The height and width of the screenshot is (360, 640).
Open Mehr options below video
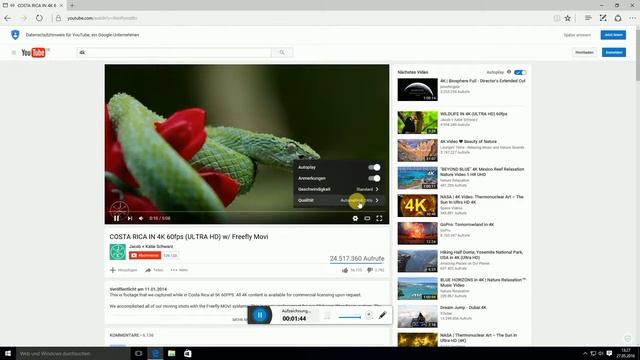(x=180, y=270)
